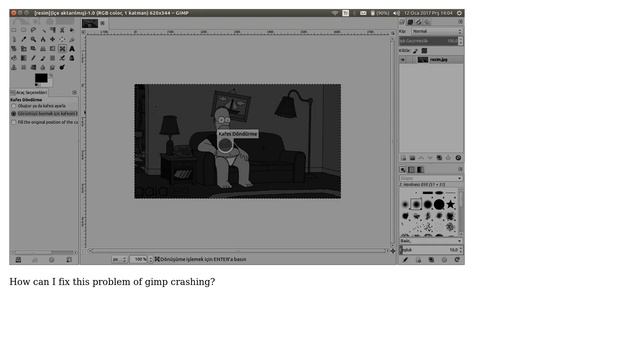Viewport: 640px width, 360px height.
Task: Tick 'Fill the original position' checkbox
Action: [14, 122]
